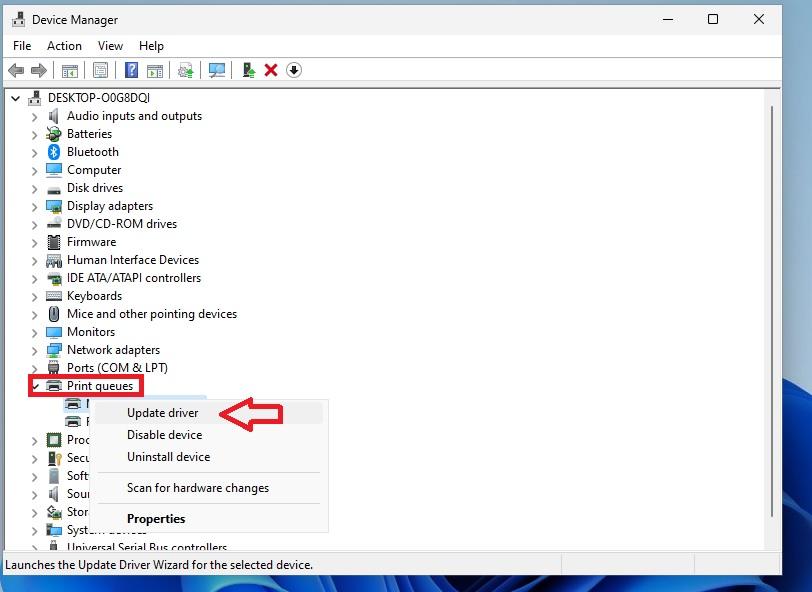Expand the Network adapters category
This screenshot has height=592, width=812.
pyautogui.click(x=33, y=350)
